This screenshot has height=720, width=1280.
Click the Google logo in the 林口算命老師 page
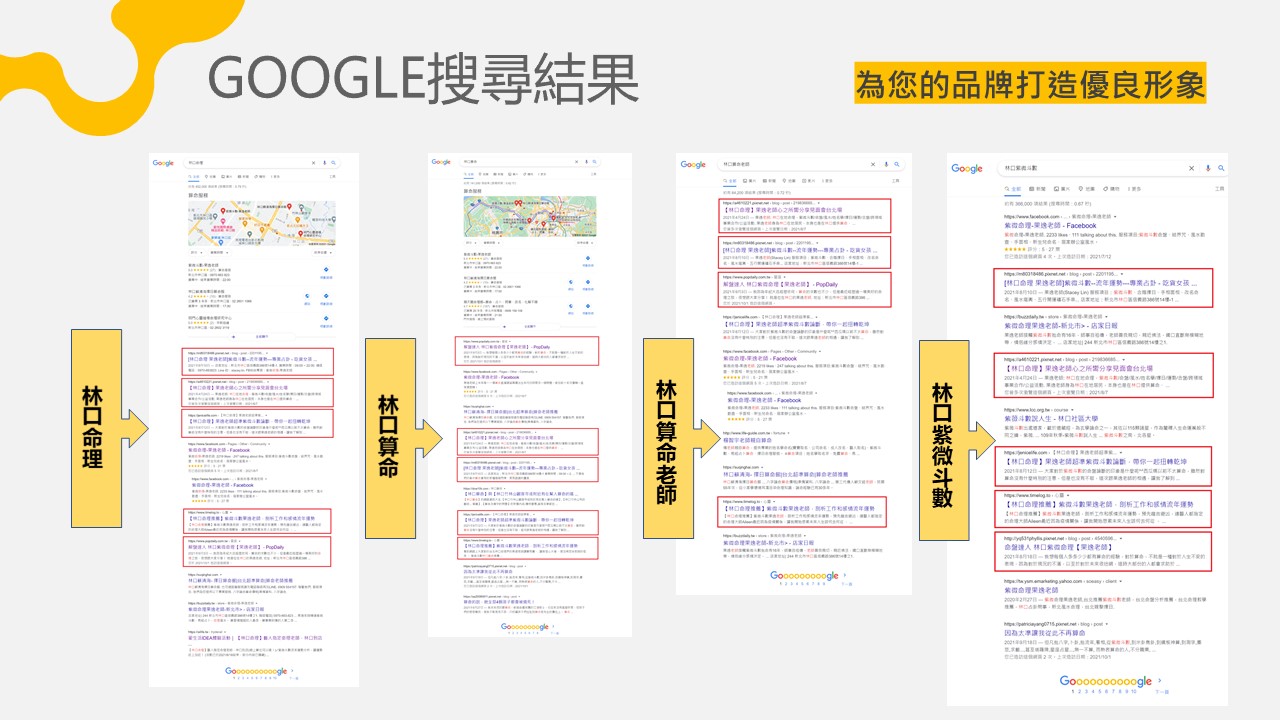(x=693, y=164)
